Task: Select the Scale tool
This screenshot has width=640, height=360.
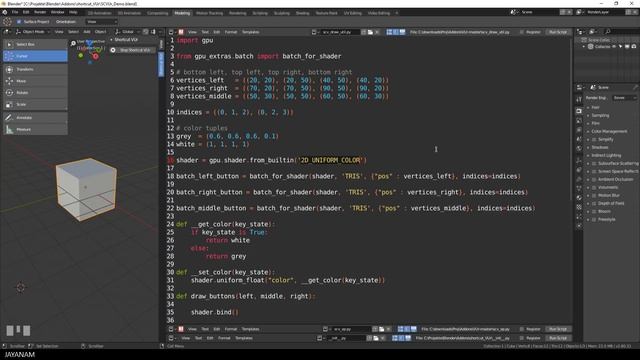Action: pyautogui.click(x=35, y=104)
